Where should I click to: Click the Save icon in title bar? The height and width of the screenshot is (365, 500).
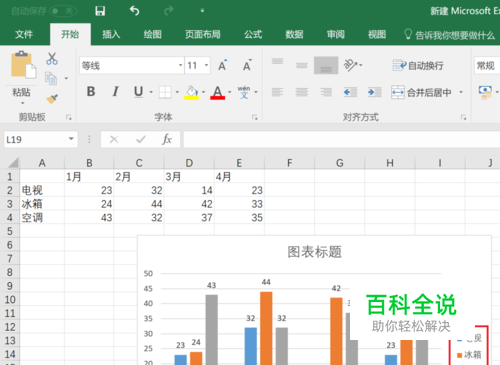[100, 11]
